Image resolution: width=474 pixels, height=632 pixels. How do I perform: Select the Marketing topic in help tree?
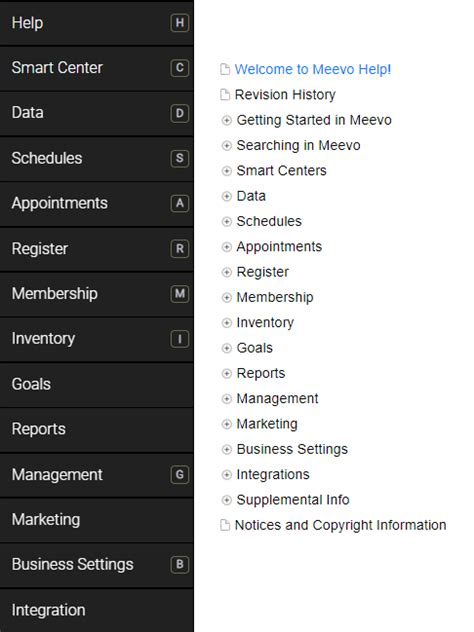pyautogui.click(x=267, y=424)
